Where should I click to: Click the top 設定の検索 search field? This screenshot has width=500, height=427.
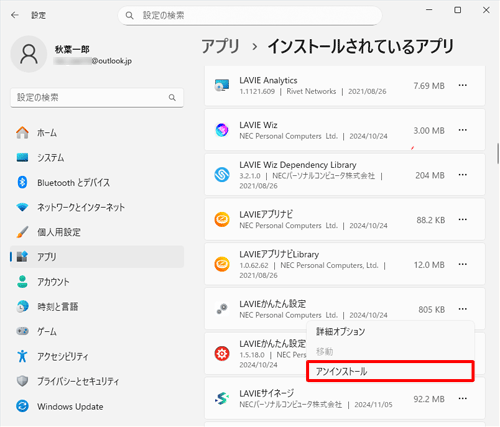click(250, 15)
